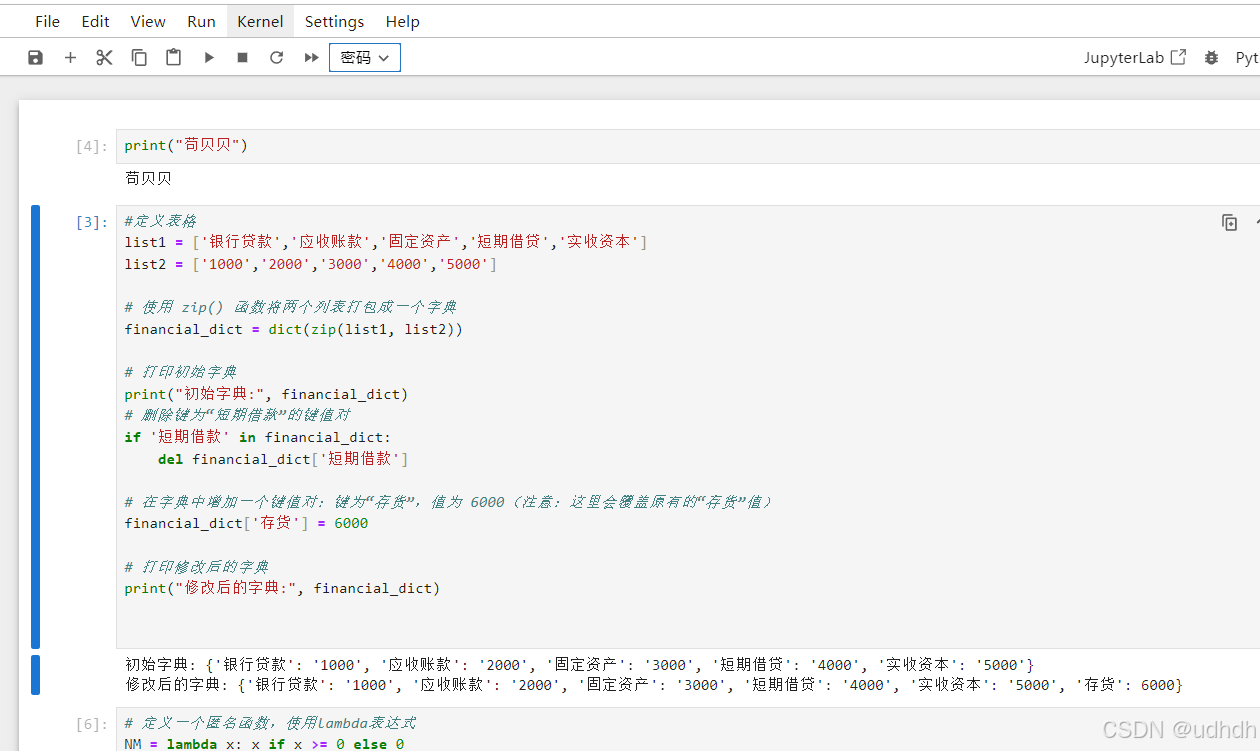Duplicate cell [3] using its copy icon
This screenshot has height=751, width=1260.
[x=1230, y=222]
